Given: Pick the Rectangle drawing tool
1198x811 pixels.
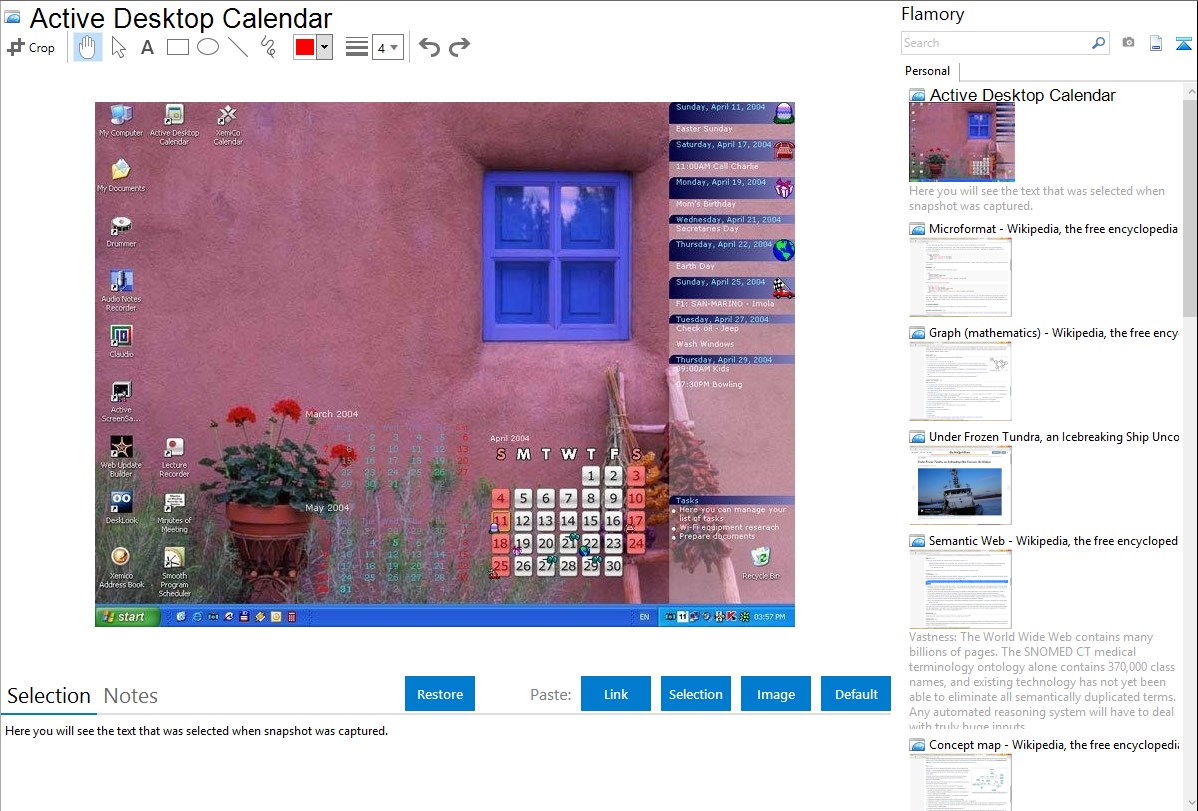Looking at the screenshot, I should tap(177, 47).
